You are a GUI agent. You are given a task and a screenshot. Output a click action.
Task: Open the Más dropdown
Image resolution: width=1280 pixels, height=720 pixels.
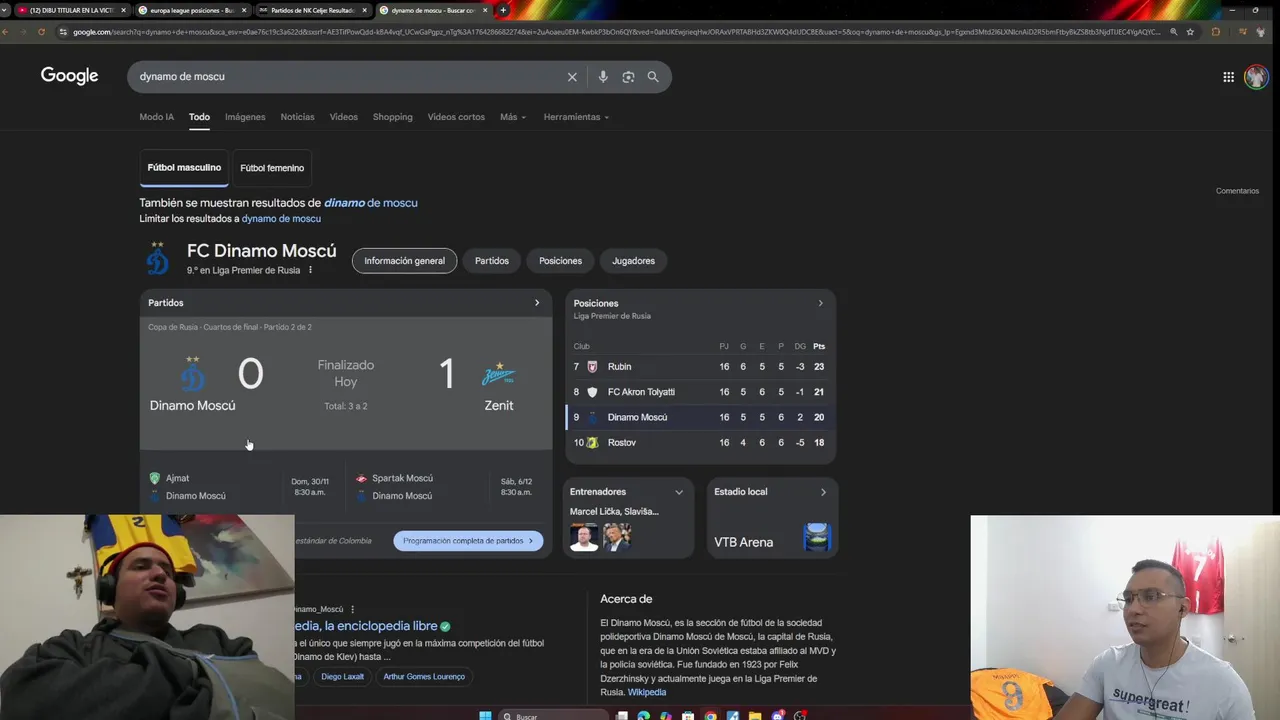click(x=513, y=117)
